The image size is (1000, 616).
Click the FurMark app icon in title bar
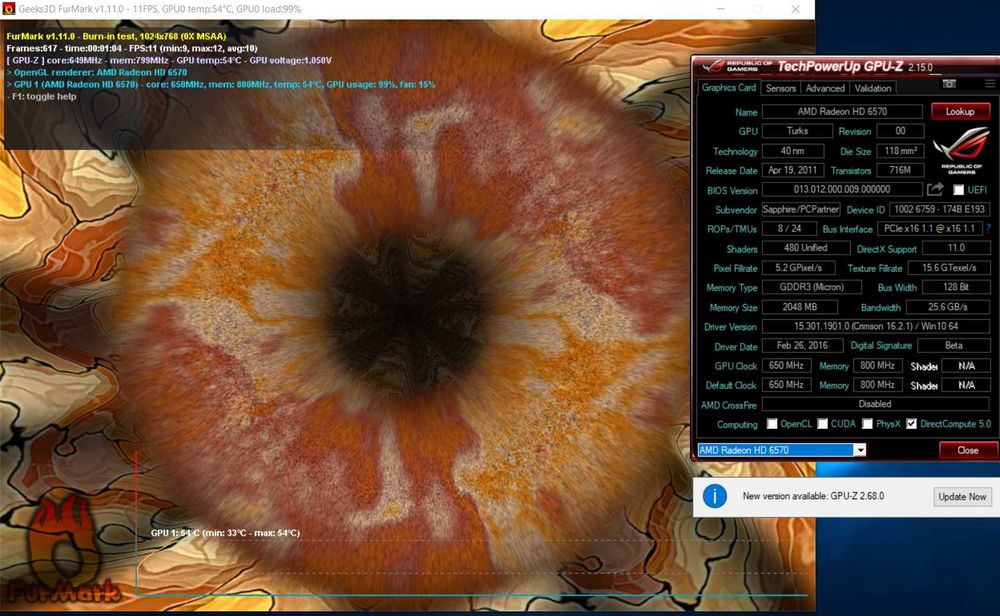[8, 9]
